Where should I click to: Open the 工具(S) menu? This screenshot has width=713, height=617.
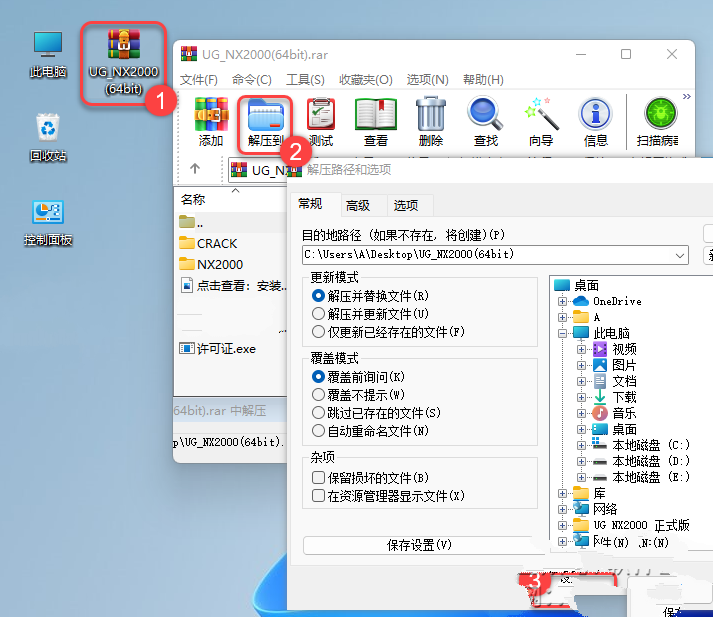[305, 80]
